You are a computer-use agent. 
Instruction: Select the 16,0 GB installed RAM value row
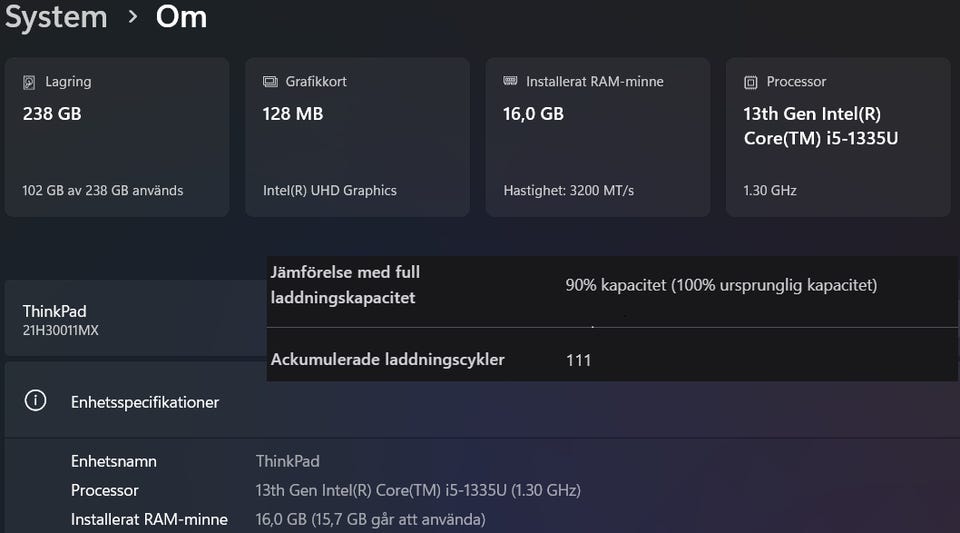[x=370, y=519]
